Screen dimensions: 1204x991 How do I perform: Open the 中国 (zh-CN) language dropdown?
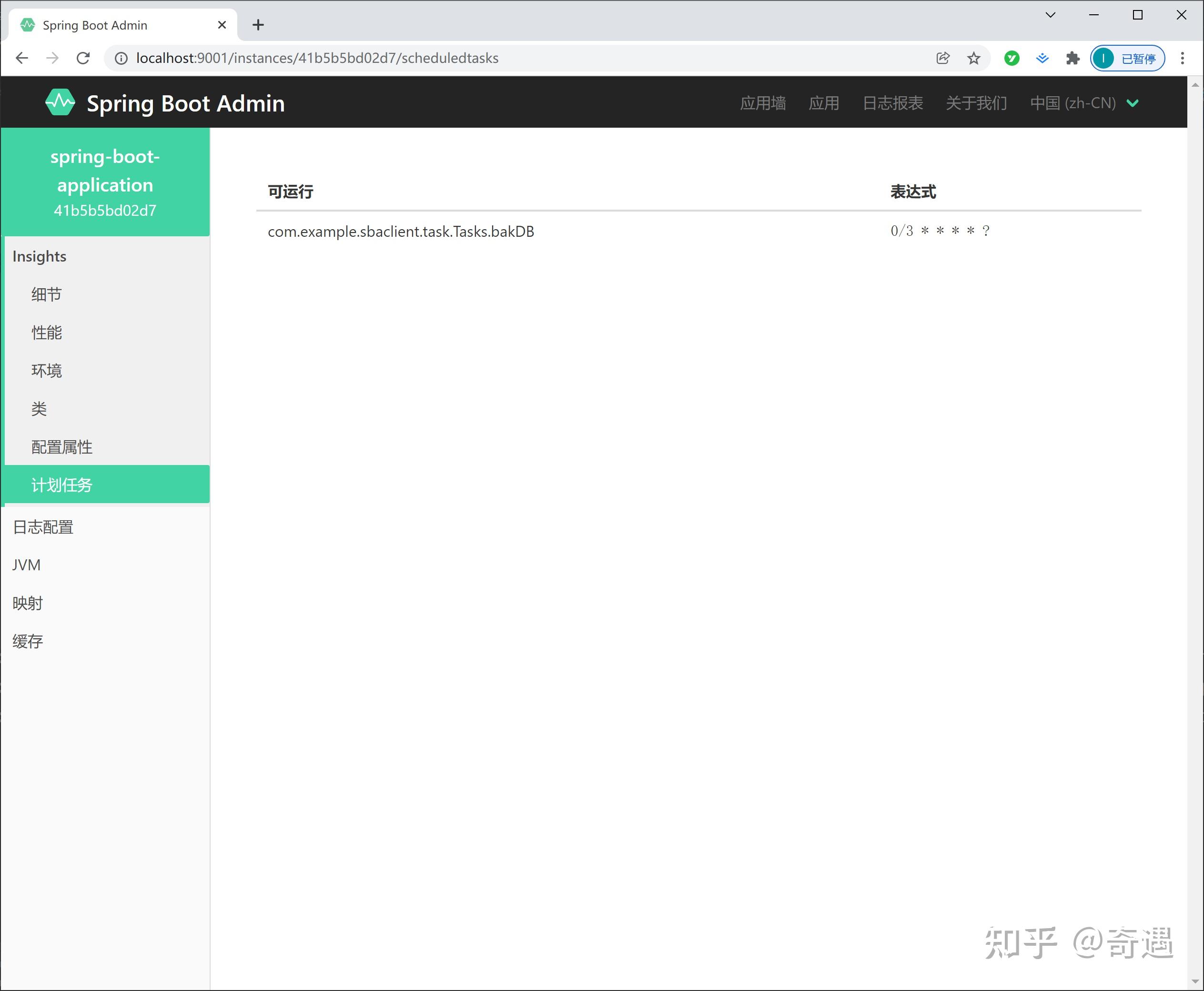(1083, 103)
